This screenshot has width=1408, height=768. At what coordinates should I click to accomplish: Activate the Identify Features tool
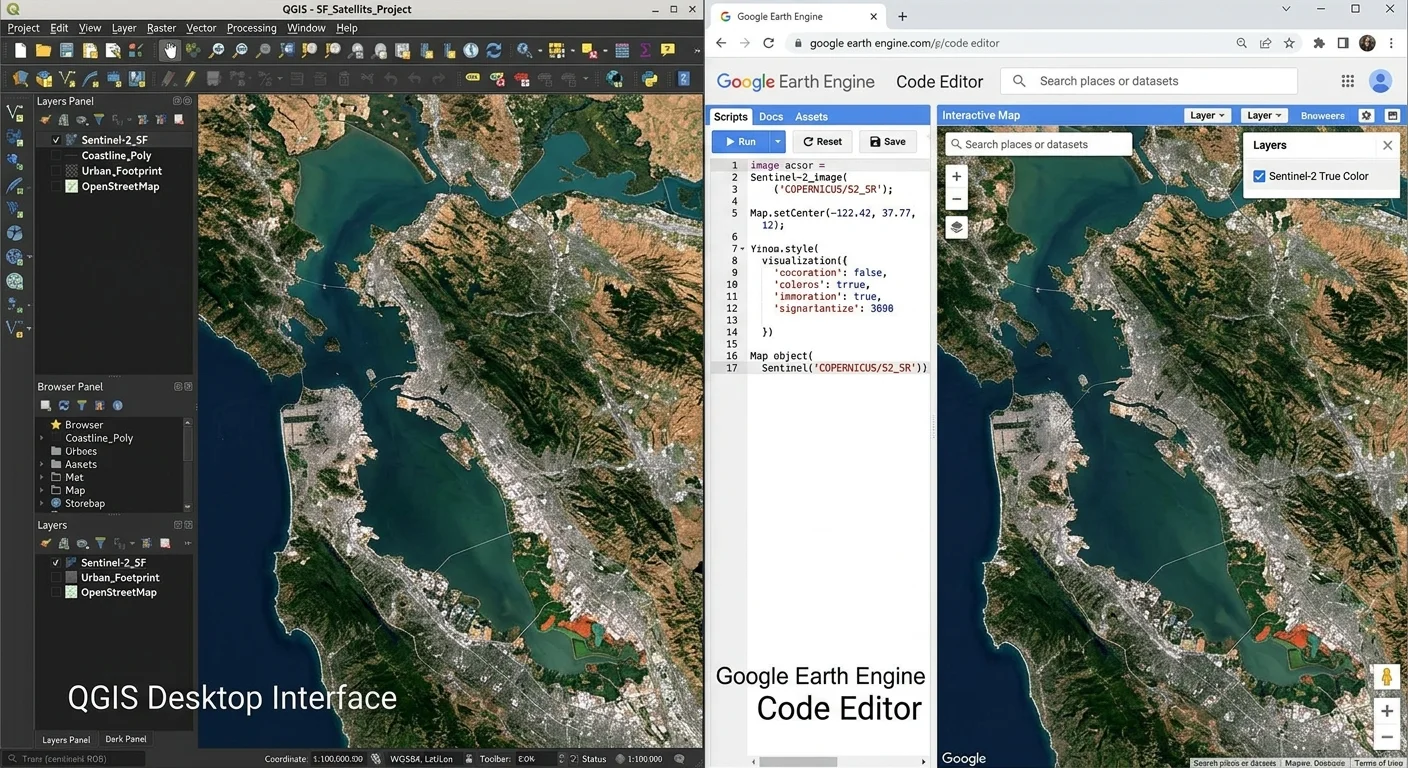tap(524, 50)
